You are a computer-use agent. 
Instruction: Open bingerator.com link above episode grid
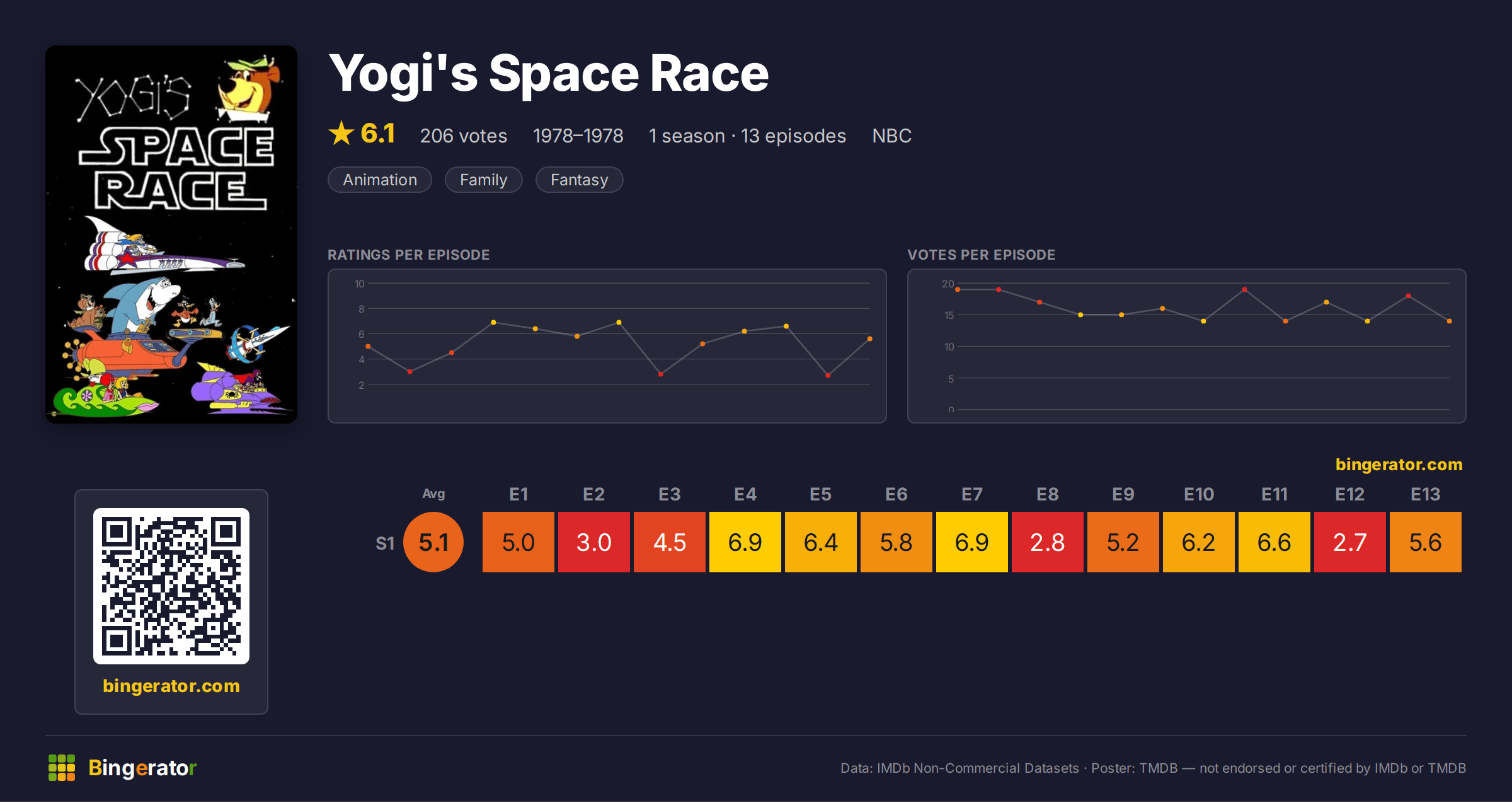1399,465
